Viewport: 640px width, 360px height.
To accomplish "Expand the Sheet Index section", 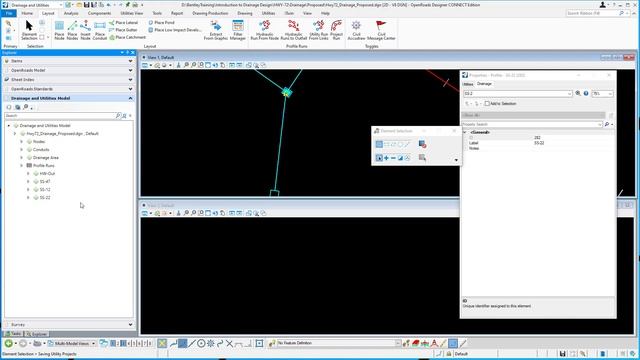I will pyautogui.click(x=131, y=80).
